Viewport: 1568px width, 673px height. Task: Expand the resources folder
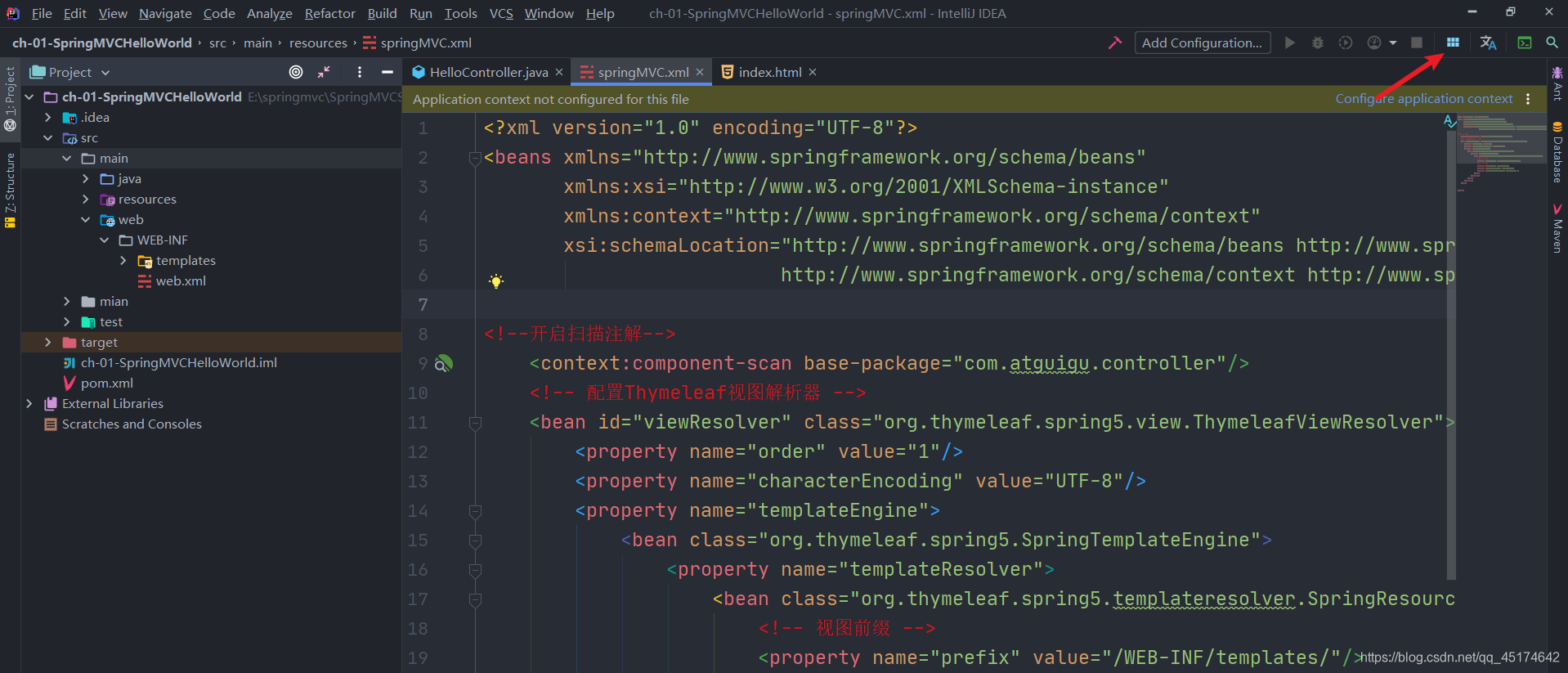pyautogui.click(x=86, y=199)
